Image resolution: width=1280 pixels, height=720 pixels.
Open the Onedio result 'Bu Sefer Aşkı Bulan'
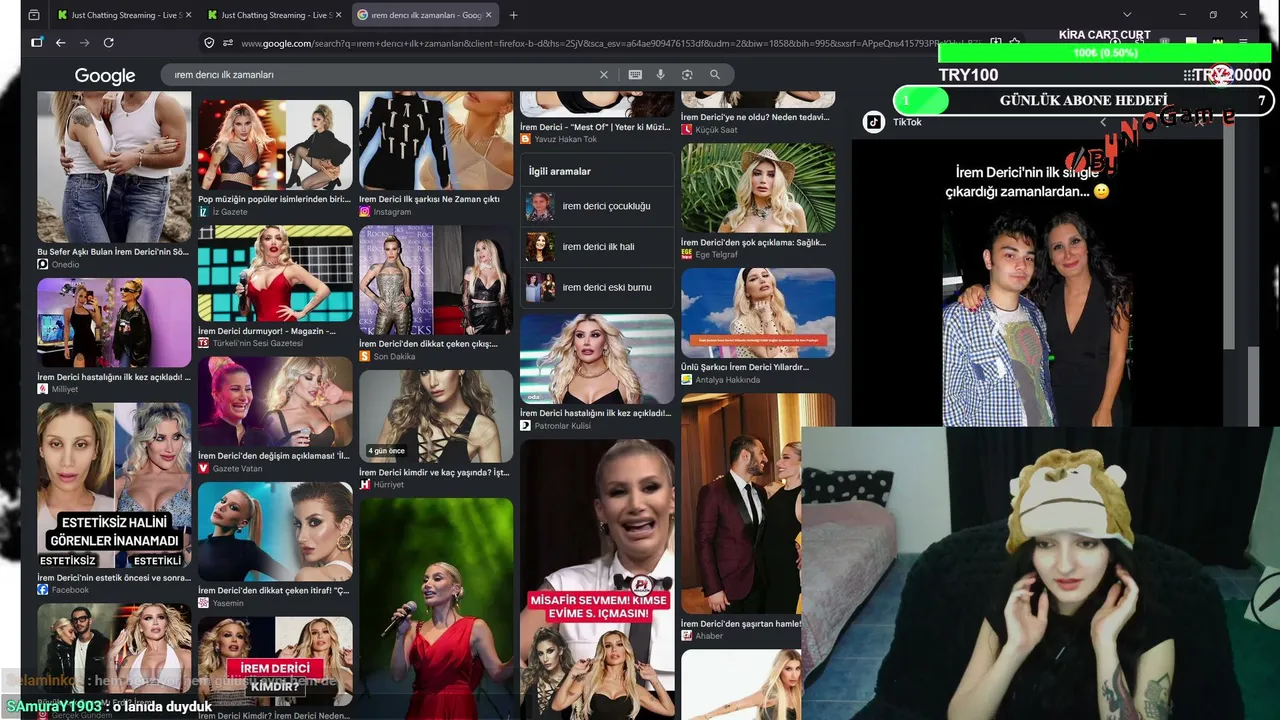tap(113, 252)
